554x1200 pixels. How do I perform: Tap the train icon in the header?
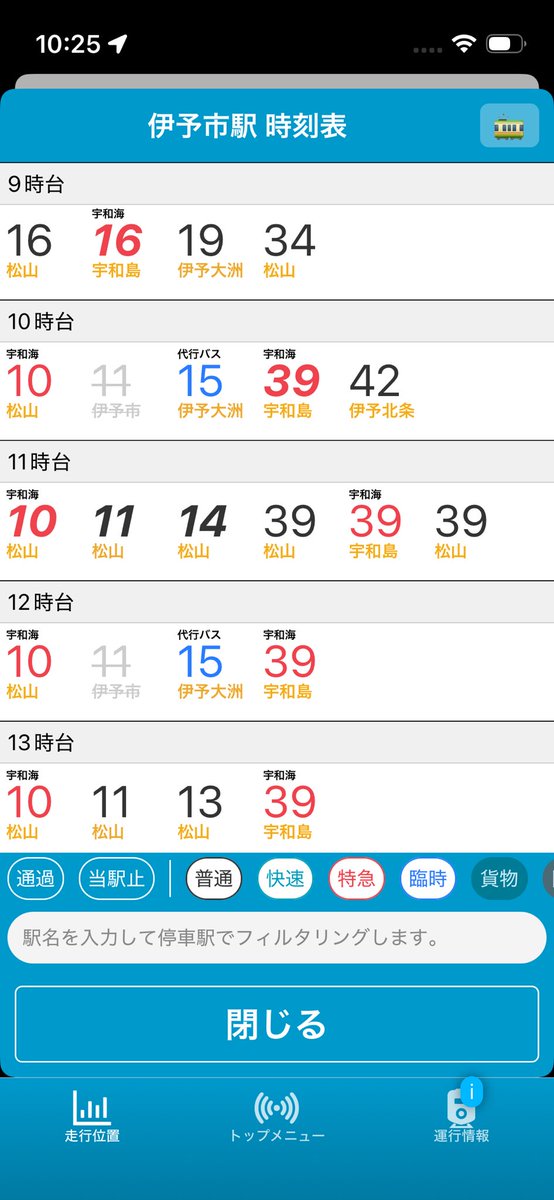(509, 126)
